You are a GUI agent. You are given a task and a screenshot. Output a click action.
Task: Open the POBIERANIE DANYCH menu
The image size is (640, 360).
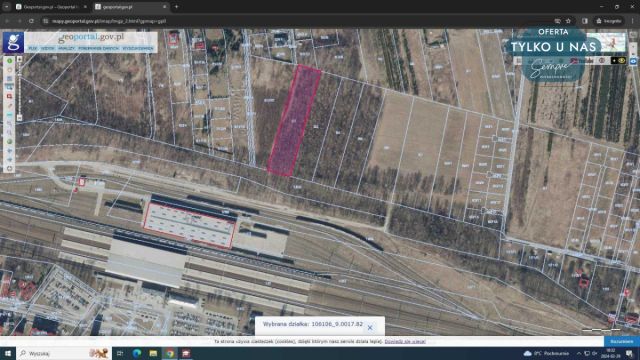point(99,48)
